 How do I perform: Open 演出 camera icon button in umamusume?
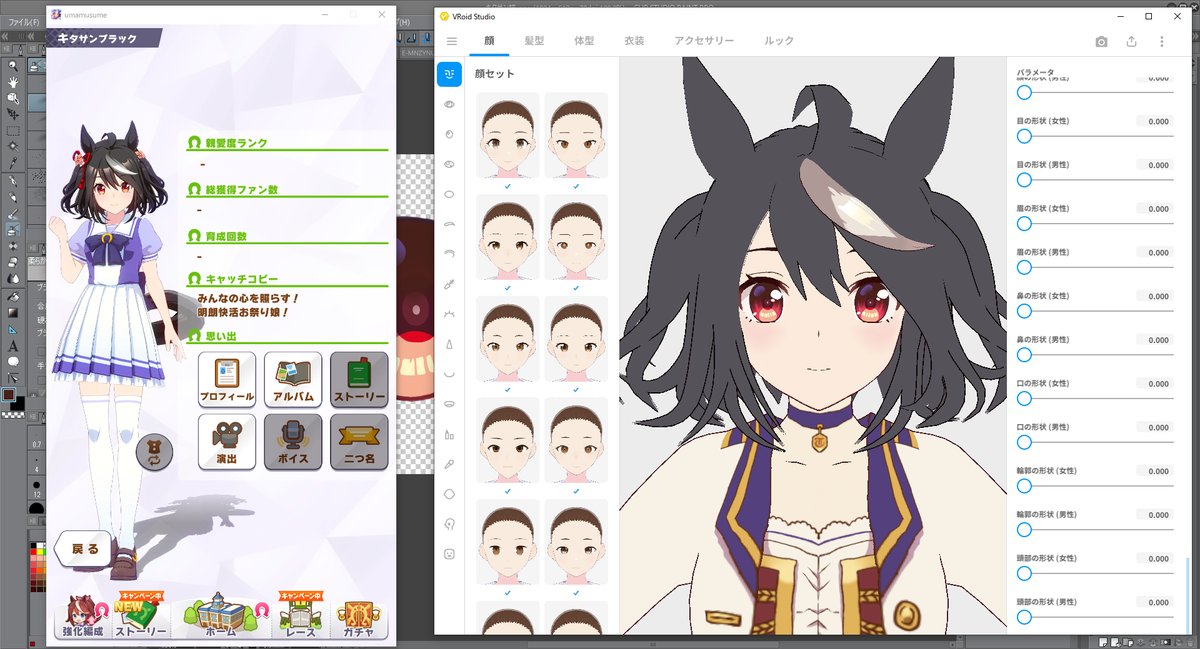pos(227,441)
